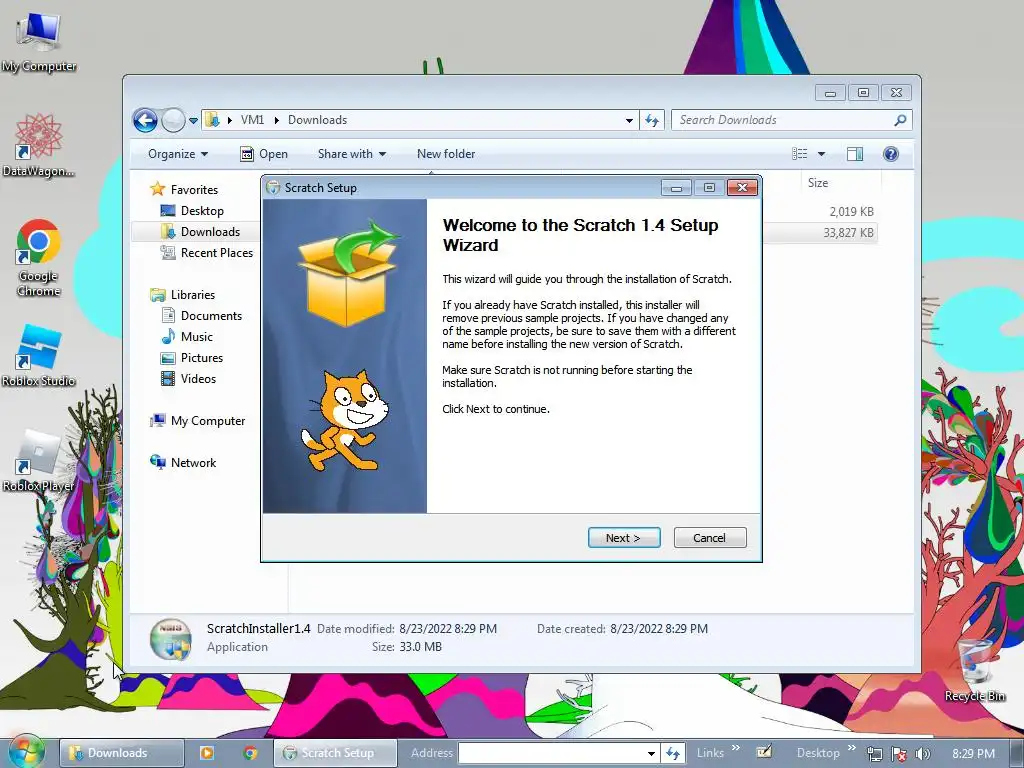Click VM1 in the address breadcrumb
This screenshot has height=768, width=1024.
click(252, 120)
